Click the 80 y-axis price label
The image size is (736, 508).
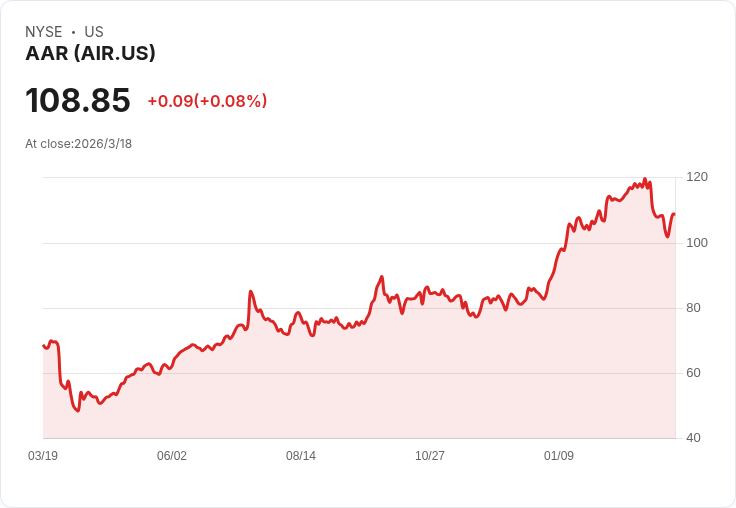(694, 308)
